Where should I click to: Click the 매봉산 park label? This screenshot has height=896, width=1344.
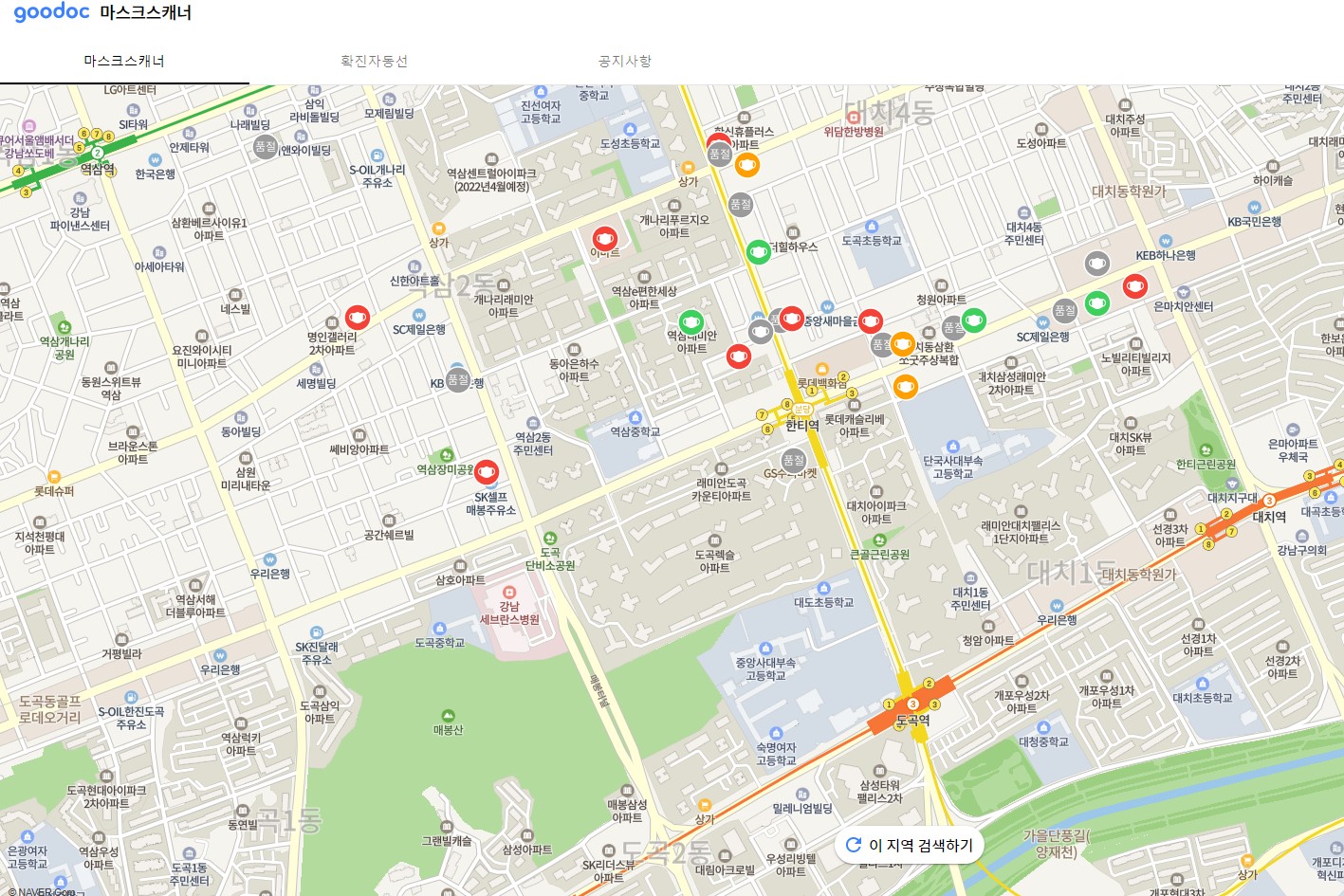tap(448, 730)
